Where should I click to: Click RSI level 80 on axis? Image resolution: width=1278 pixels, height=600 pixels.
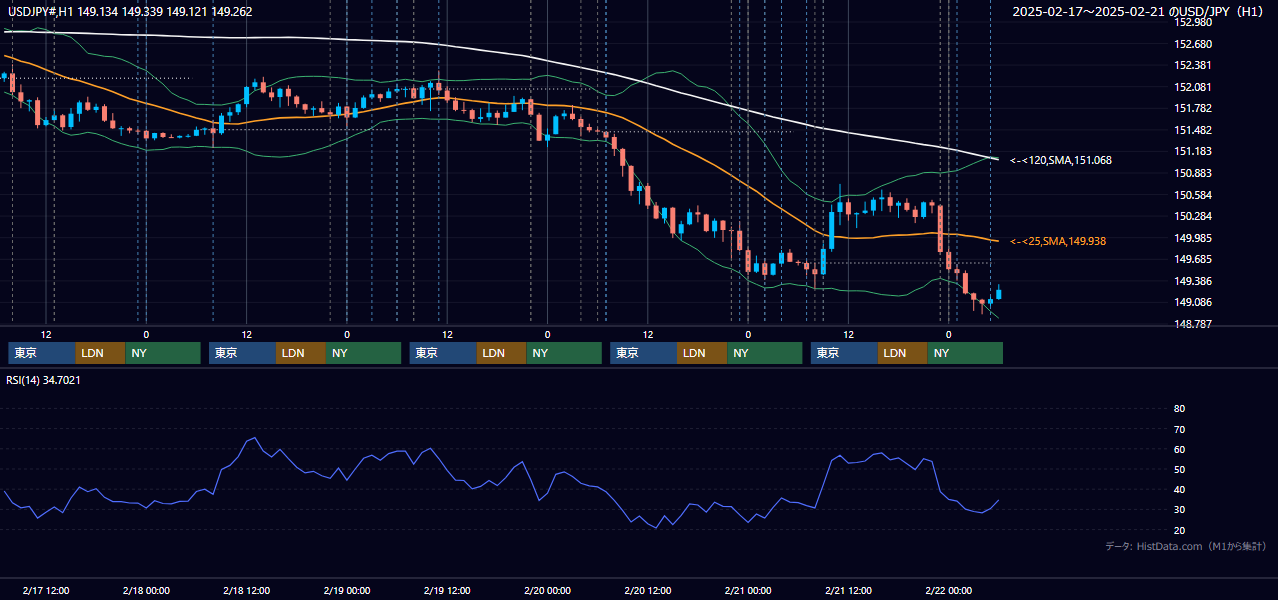tap(1179, 409)
